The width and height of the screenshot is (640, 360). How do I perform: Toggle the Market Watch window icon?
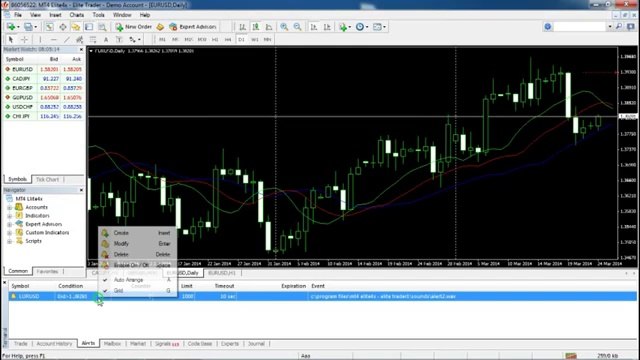[49, 27]
